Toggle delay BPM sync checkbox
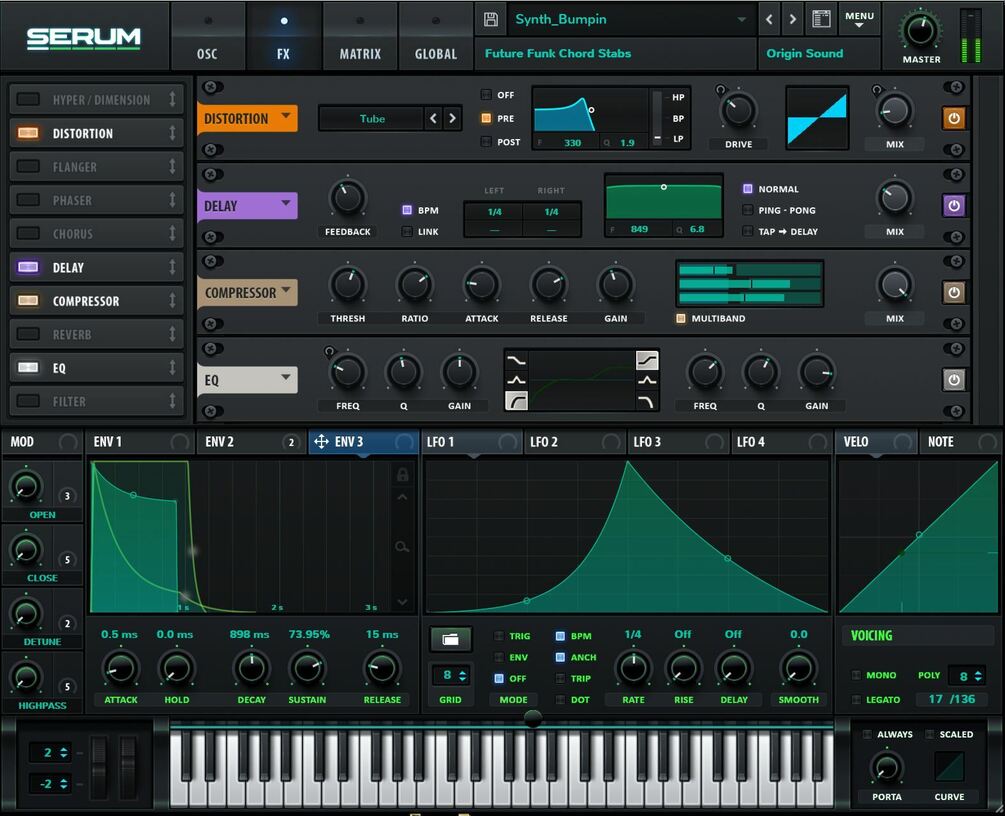The width and height of the screenshot is (1005, 816). coord(406,210)
